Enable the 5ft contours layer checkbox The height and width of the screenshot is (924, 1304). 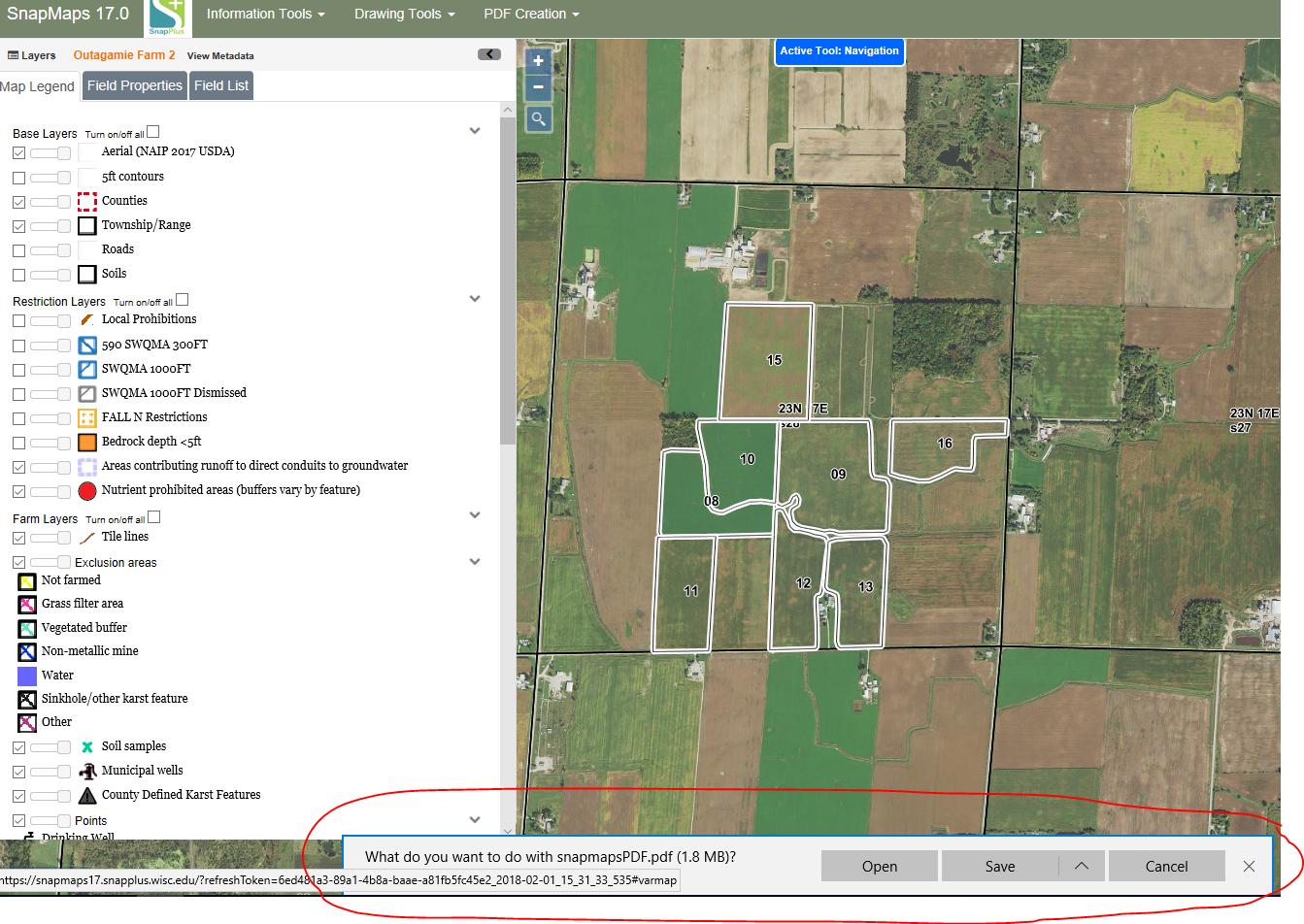pos(18,179)
